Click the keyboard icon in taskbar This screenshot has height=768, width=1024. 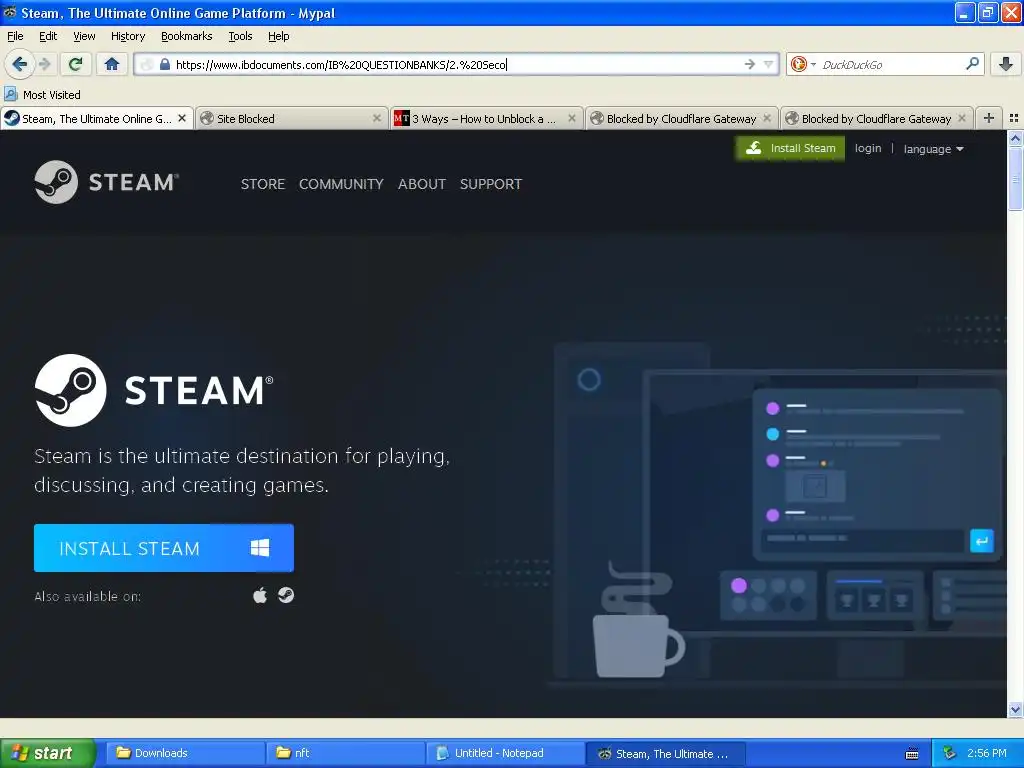[912, 754]
